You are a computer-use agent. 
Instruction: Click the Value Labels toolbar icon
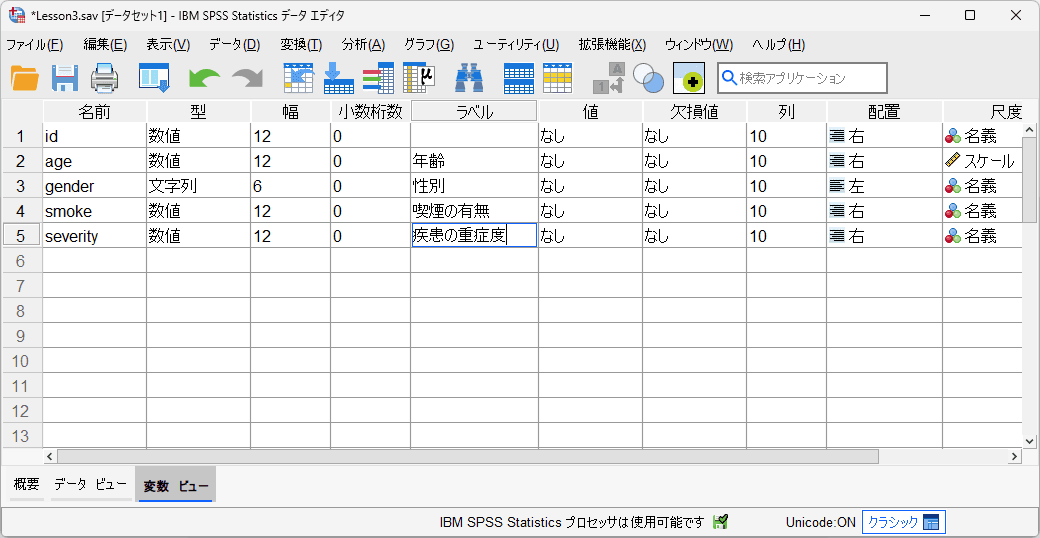click(609, 78)
